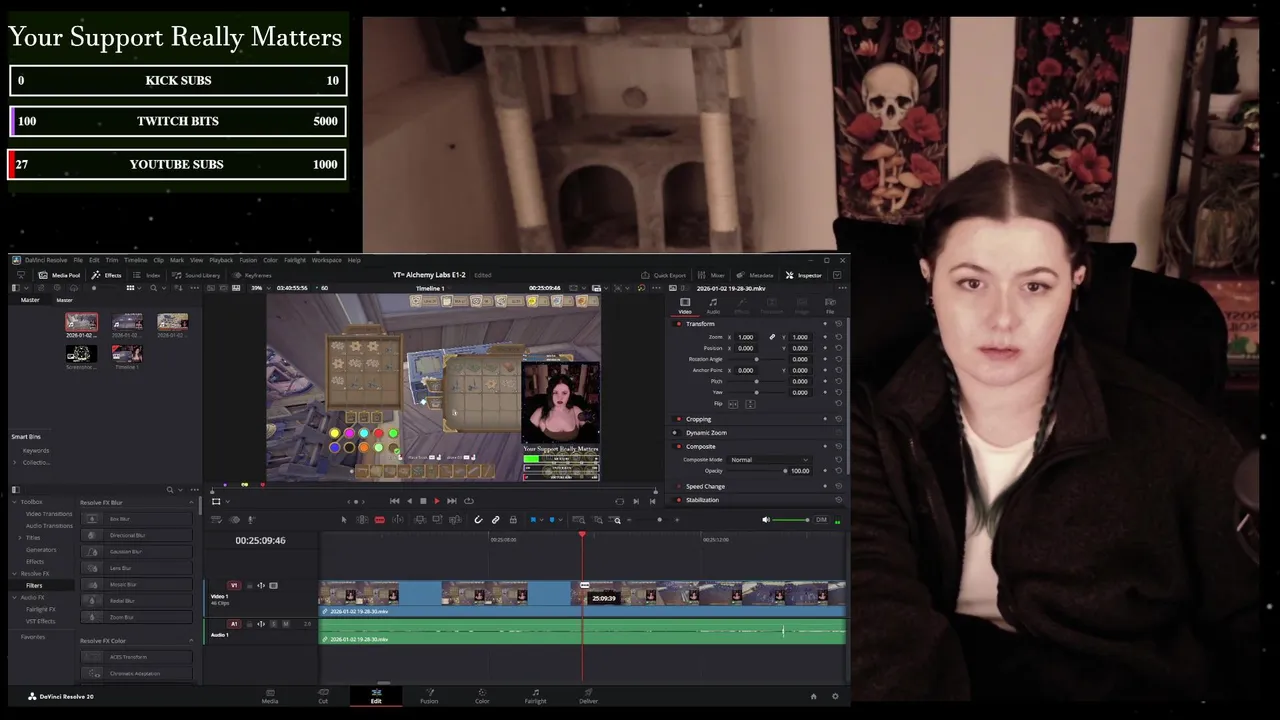This screenshot has height=720, width=1280.
Task: Open the Media Pool panel
Action: click(x=59, y=275)
